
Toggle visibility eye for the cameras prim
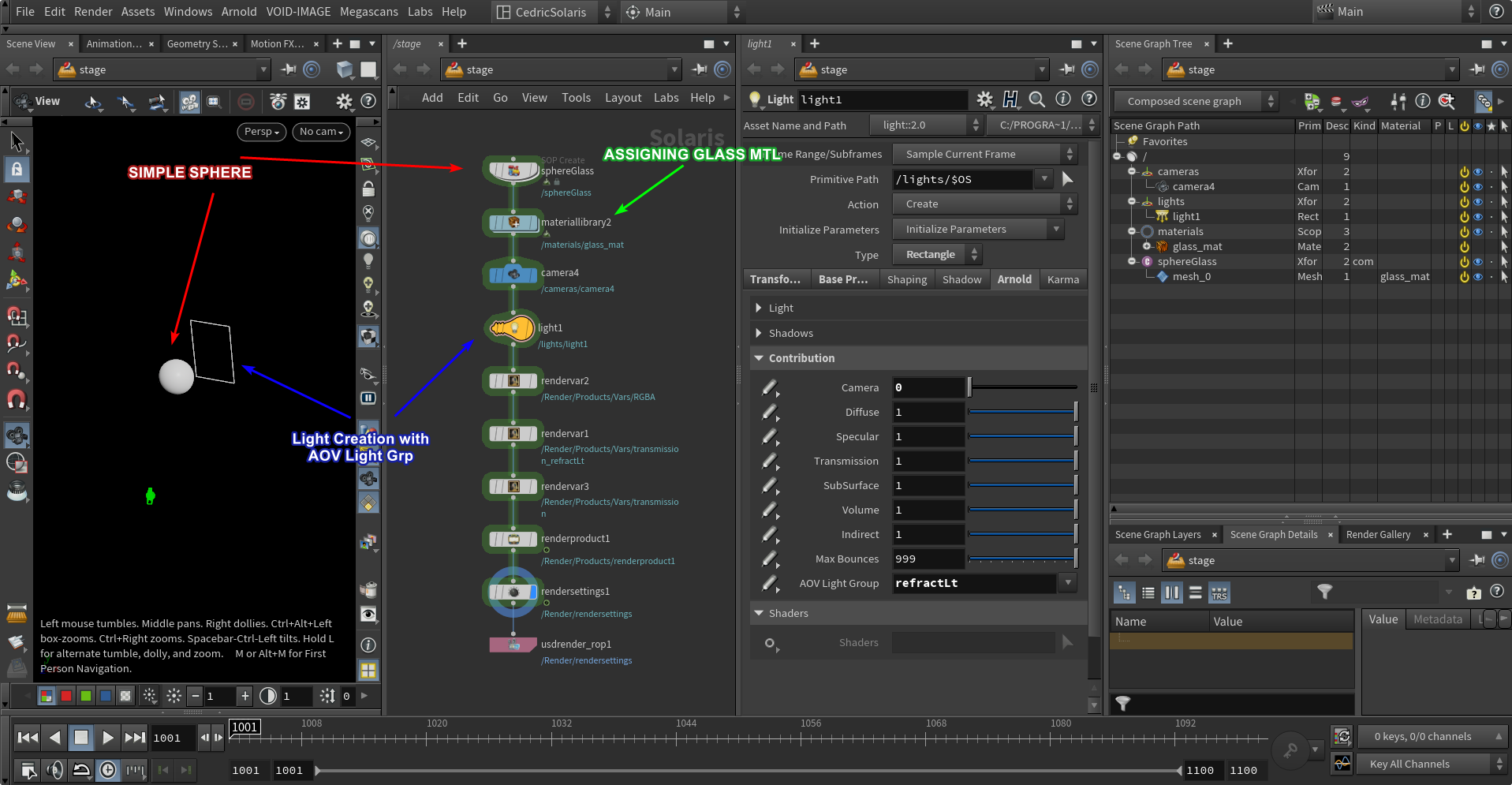(1477, 171)
